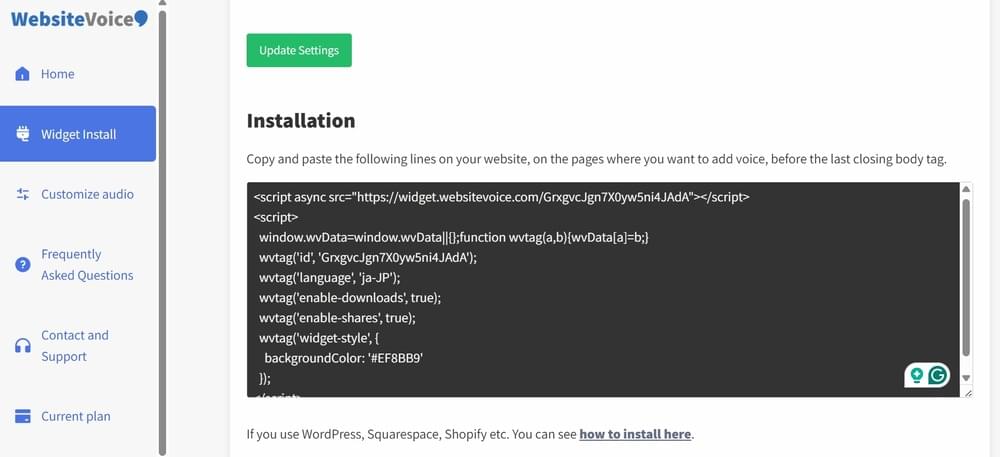Click the Home house icon

22,74
